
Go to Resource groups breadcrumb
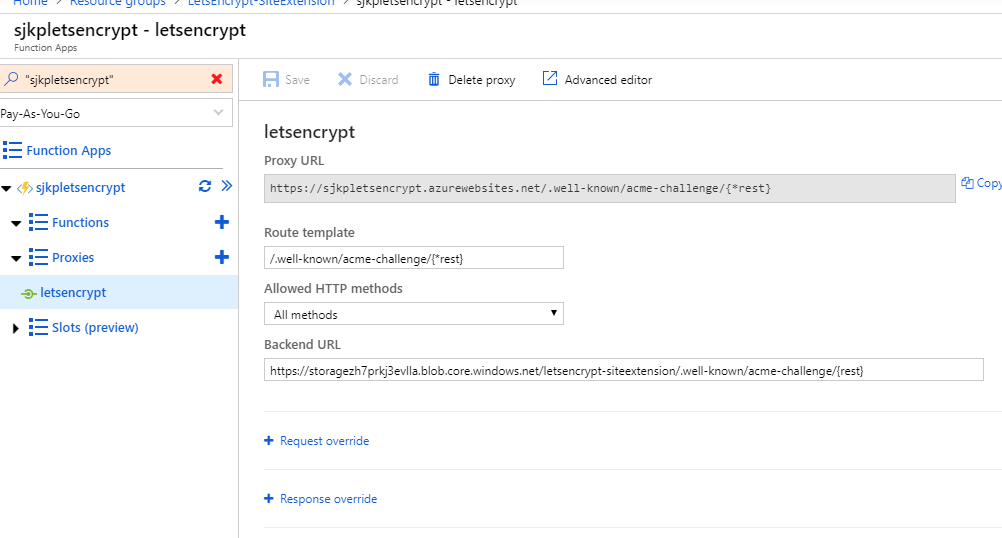(x=118, y=3)
